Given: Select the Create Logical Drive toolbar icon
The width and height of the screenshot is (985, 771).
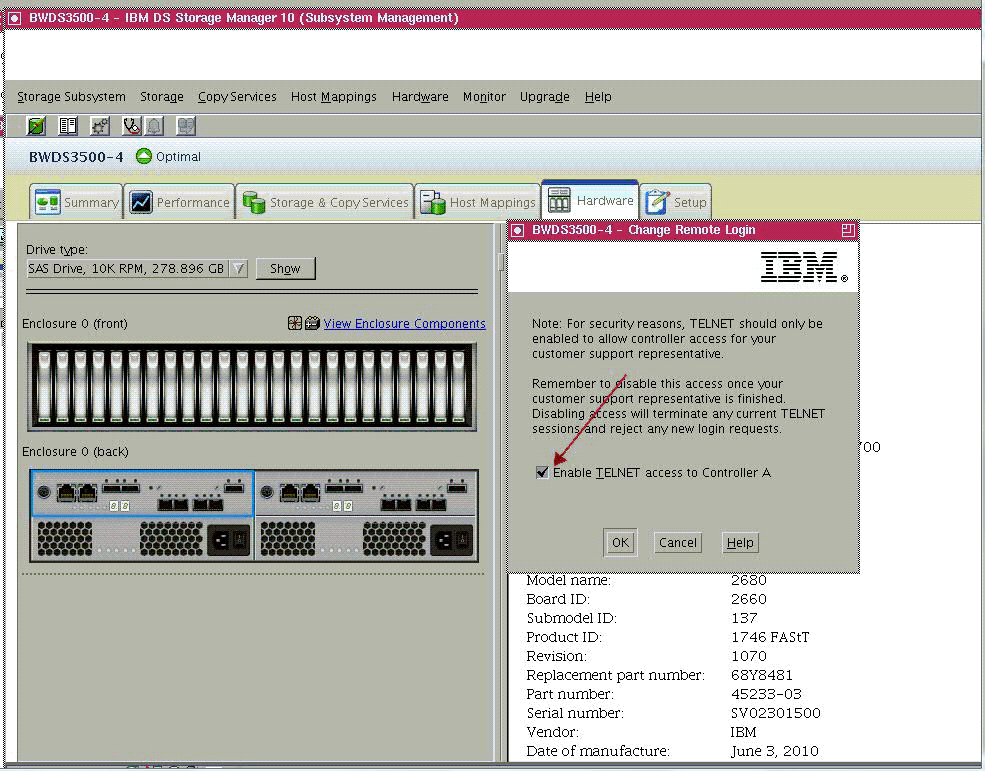Looking at the screenshot, I should pyautogui.click(x=36, y=125).
